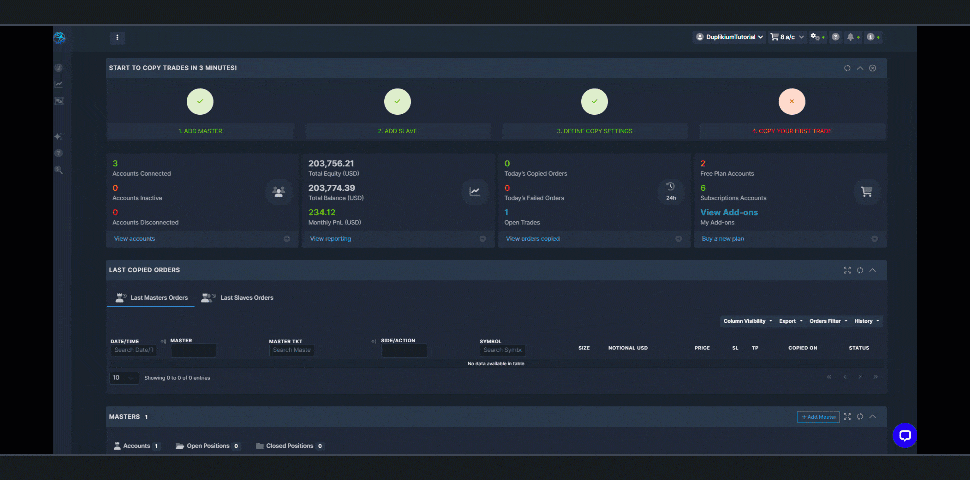This screenshot has width=970, height=480.
Task: Click the shopping cart icon in the top bar
Action: pyautogui.click(x=774, y=37)
